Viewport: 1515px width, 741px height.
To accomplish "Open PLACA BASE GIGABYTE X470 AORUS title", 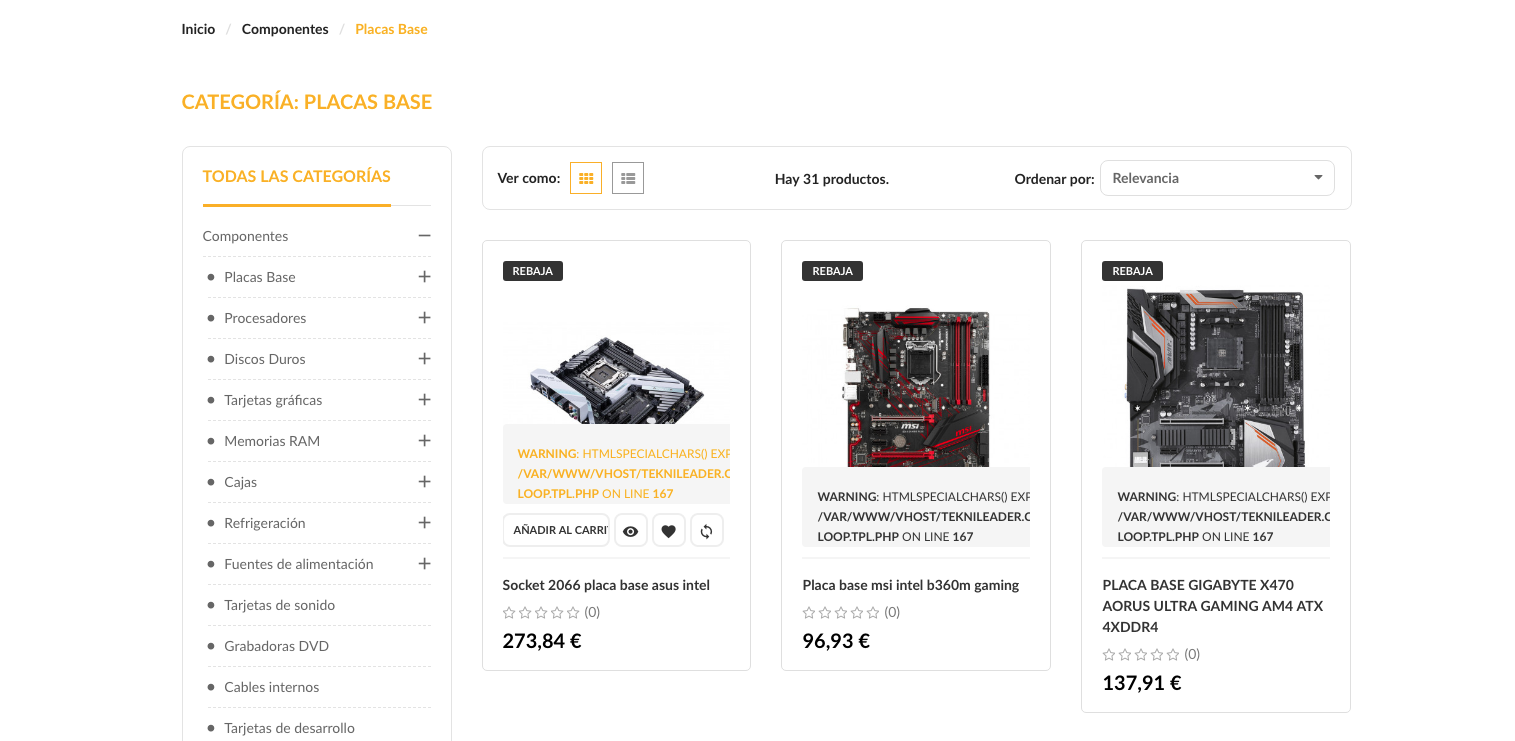I will (x=1213, y=606).
